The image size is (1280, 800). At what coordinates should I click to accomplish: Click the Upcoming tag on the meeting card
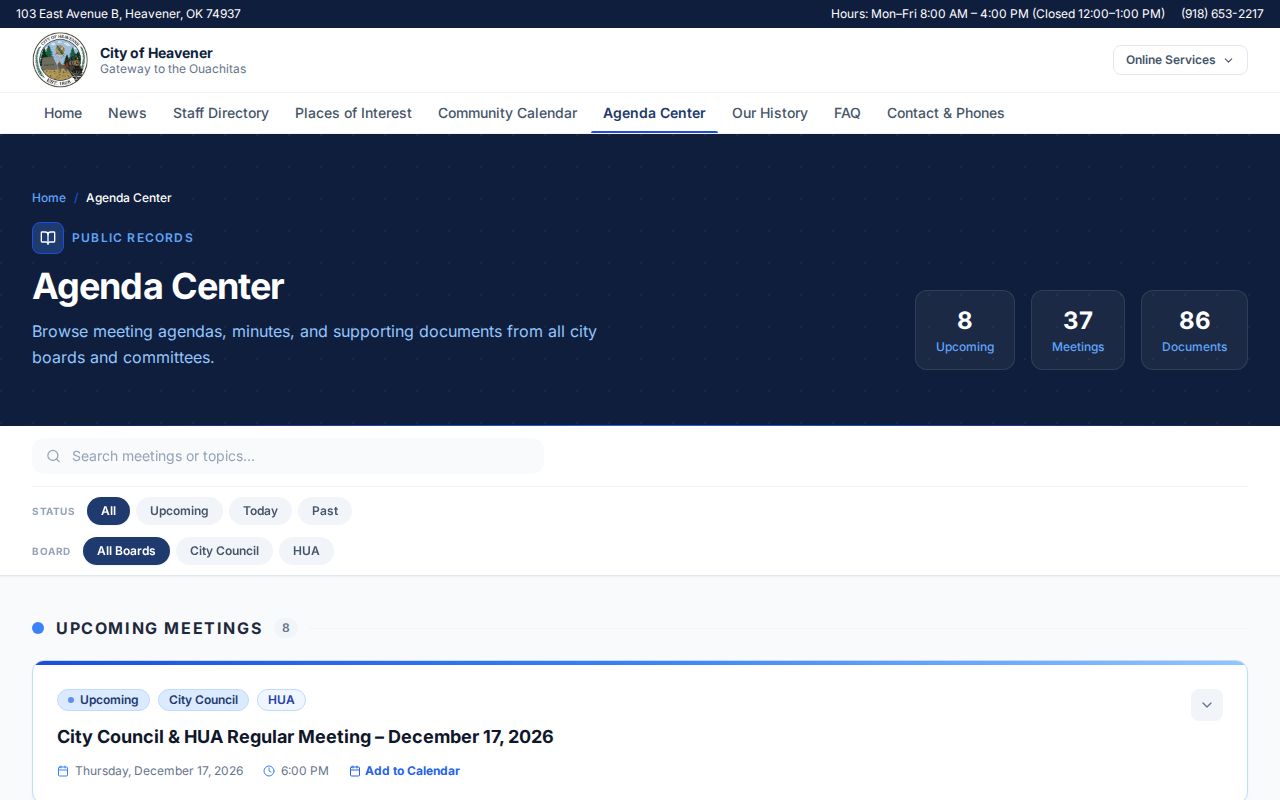tap(103, 700)
